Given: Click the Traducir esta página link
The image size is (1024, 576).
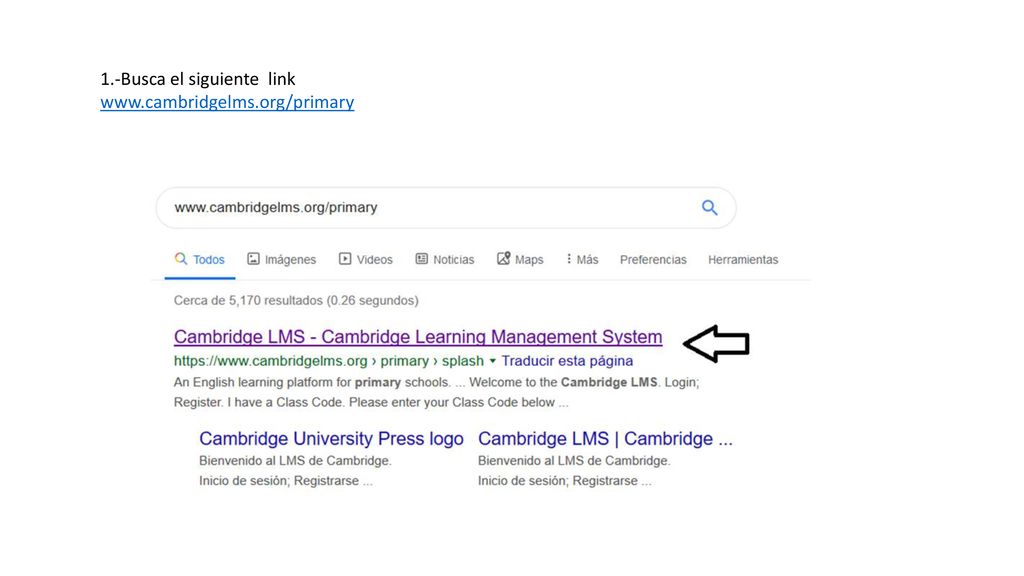Looking at the screenshot, I should [x=567, y=360].
